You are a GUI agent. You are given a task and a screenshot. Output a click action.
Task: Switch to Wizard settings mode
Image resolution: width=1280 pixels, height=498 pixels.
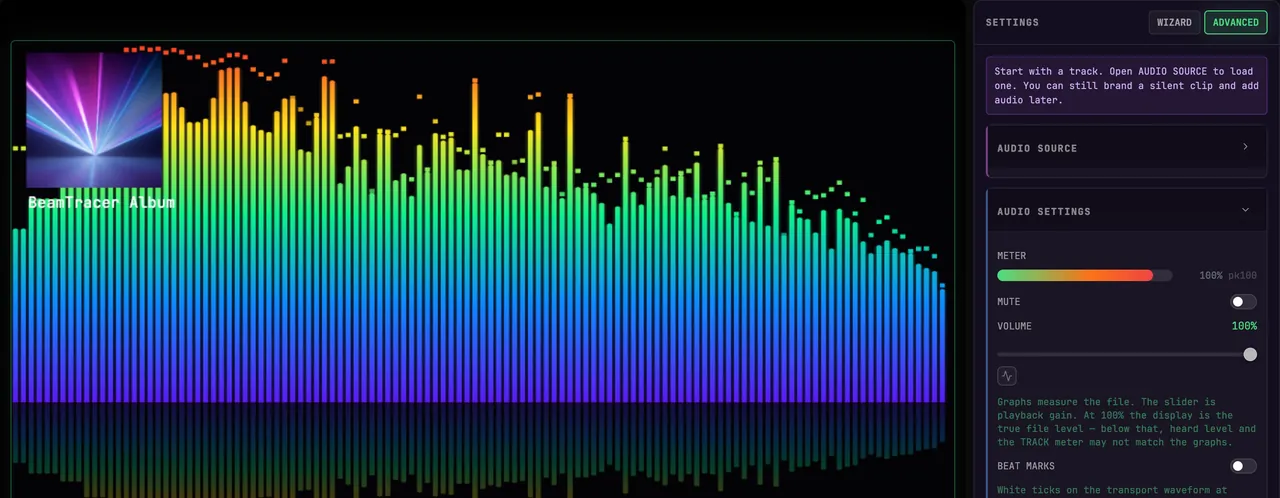coord(1174,22)
